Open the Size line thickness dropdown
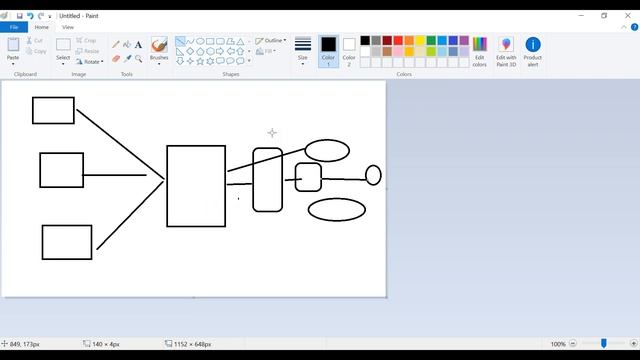This screenshot has width=640, height=360. click(303, 51)
